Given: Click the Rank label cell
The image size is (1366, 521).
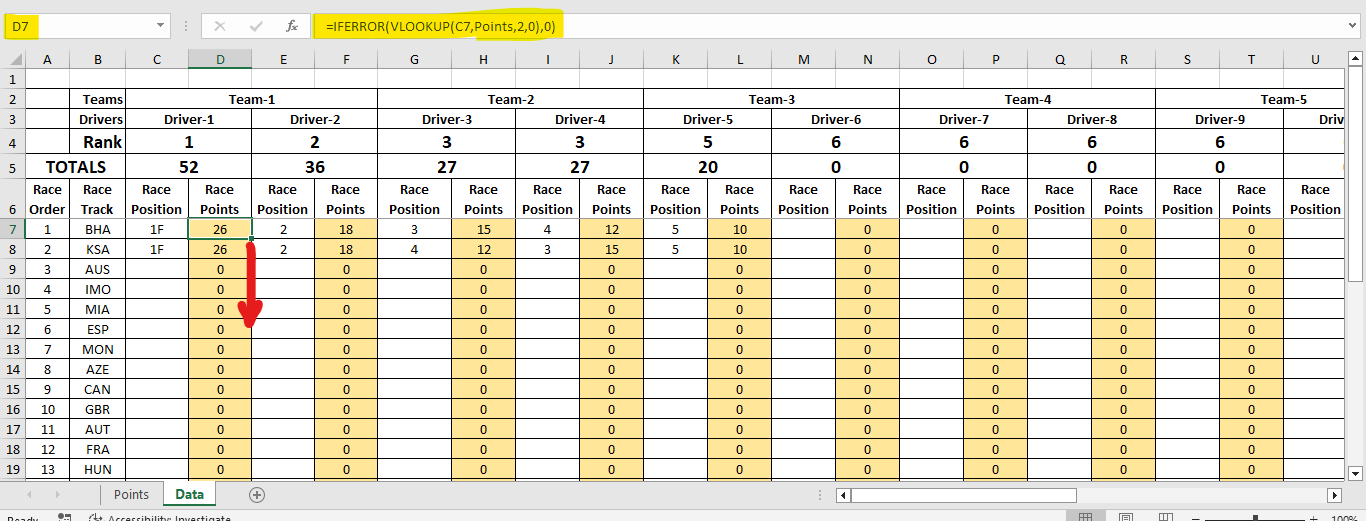Looking at the screenshot, I should click(98, 142).
